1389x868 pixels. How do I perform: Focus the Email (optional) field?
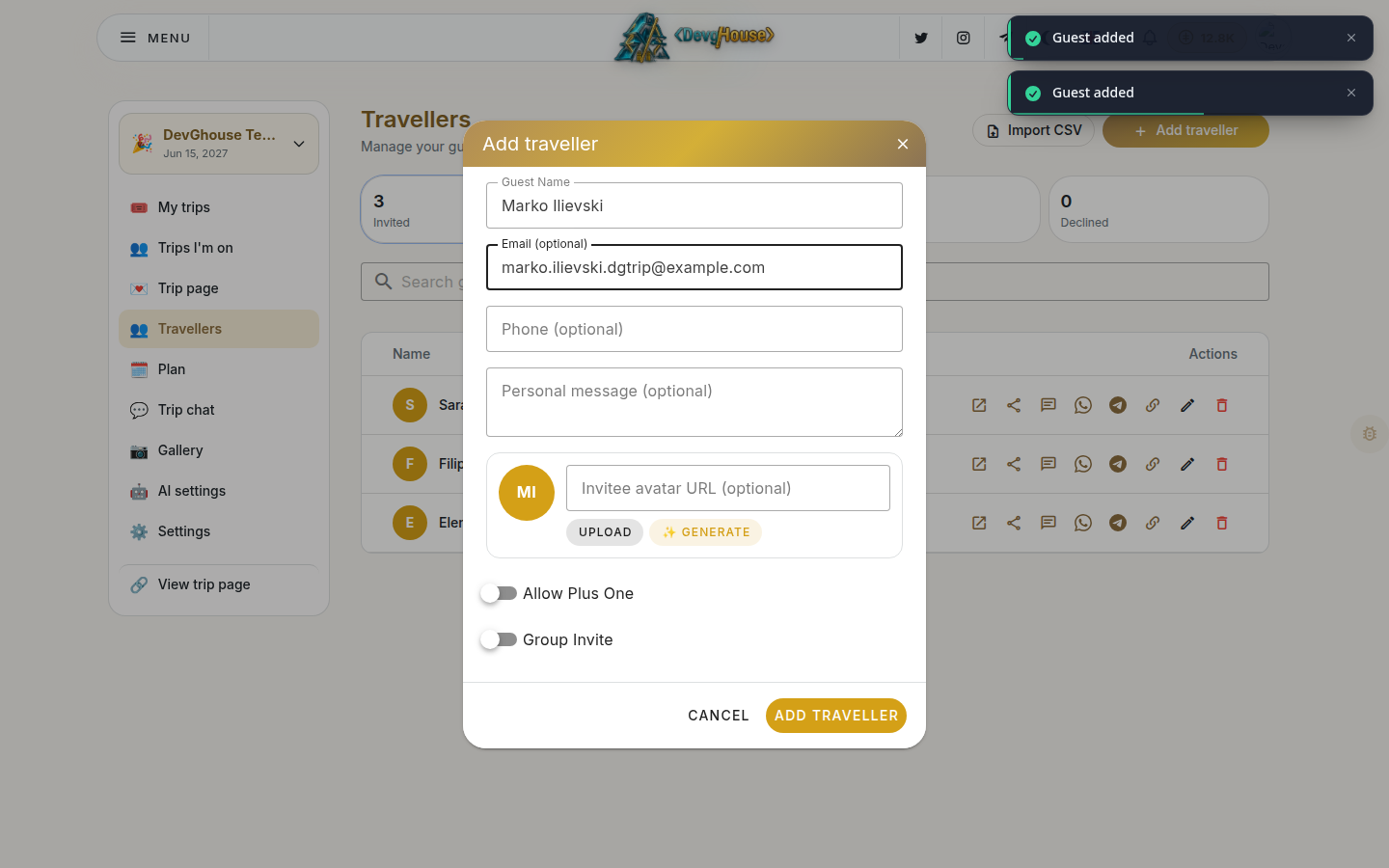[x=694, y=267]
